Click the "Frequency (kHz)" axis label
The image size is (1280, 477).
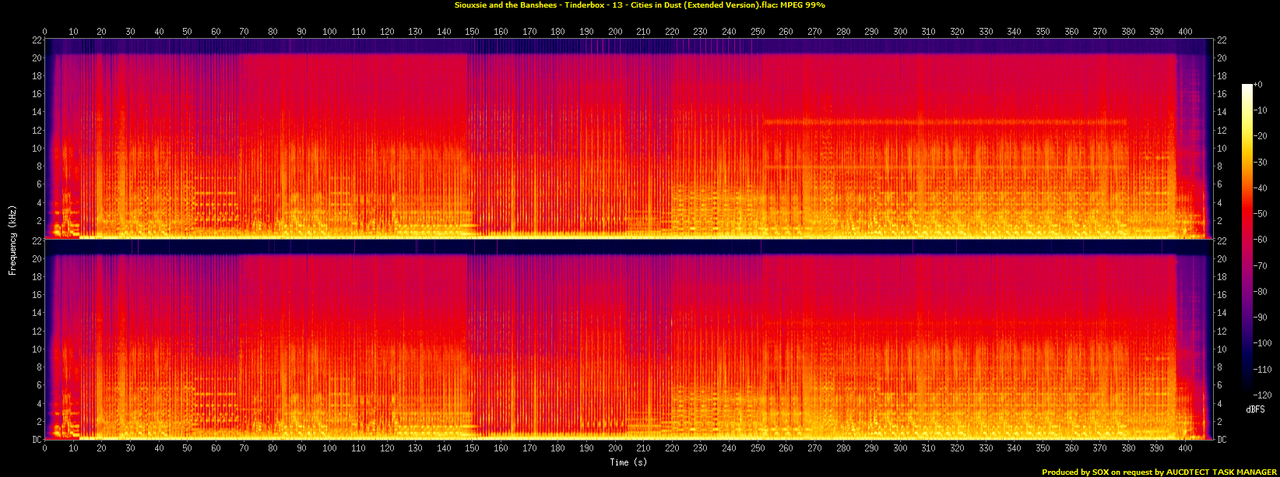11,238
